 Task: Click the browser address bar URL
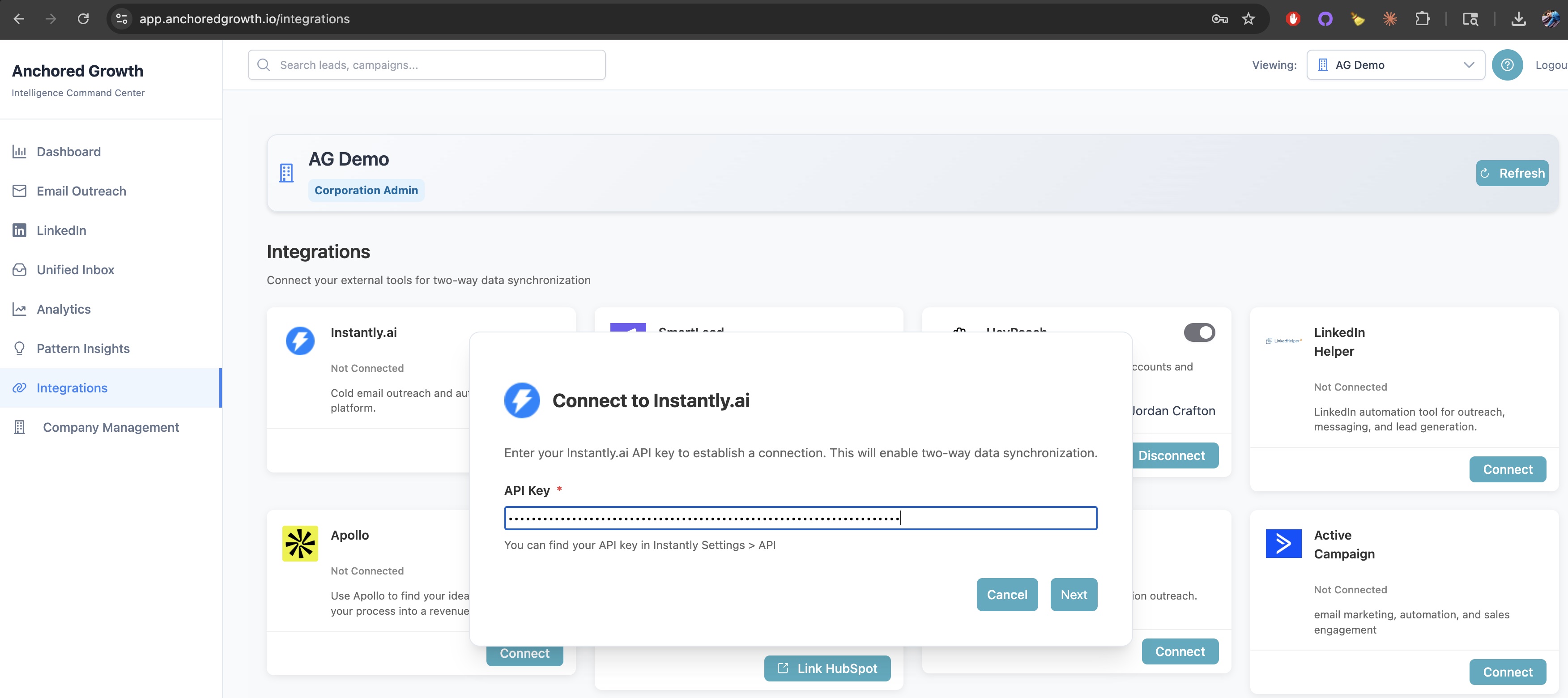click(x=245, y=19)
